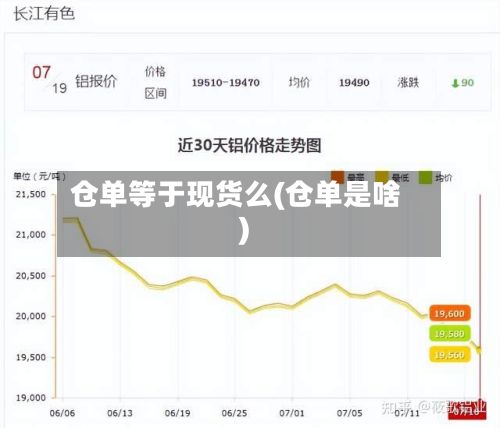
Task: Click the 20,500 y-axis label
Action: (x=31, y=276)
